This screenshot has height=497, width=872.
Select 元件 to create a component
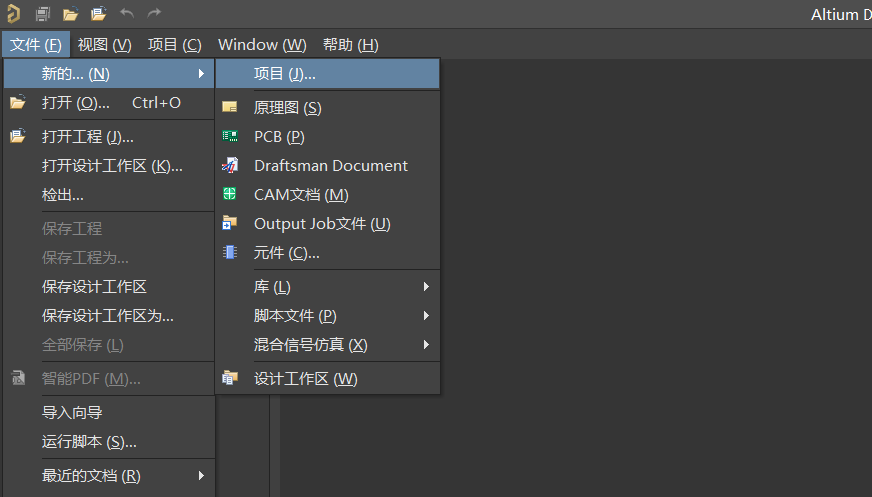[286, 253]
